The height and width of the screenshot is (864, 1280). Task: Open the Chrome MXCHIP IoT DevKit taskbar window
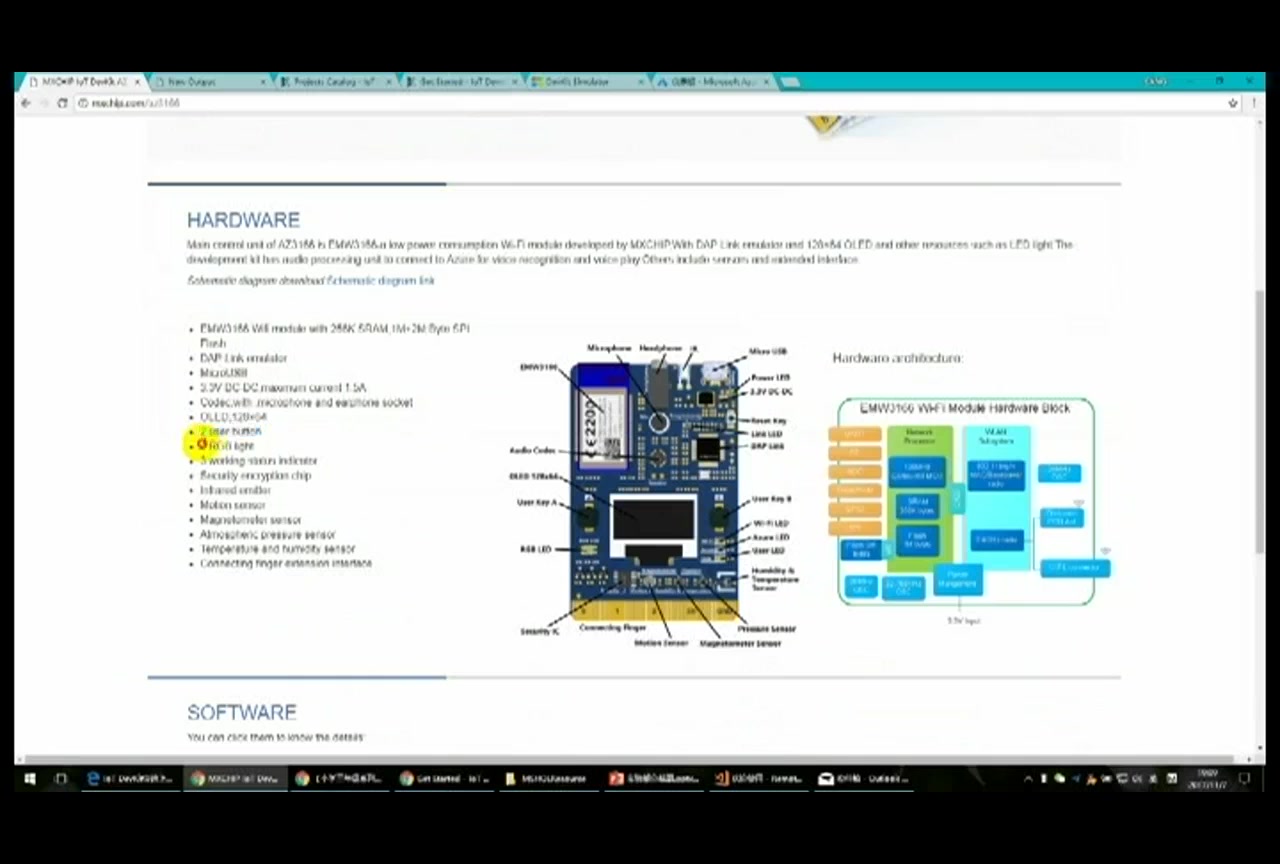pyautogui.click(x=236, y=778)
